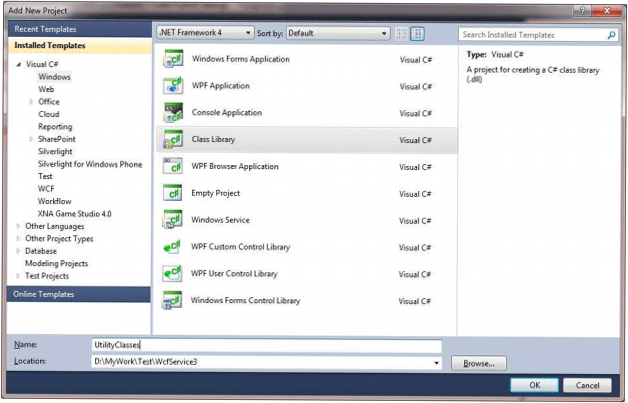Viewport: 628px width, 403px height.
Task: Open the help question mark button
Action: pyautogui.click(x=583, y=11)
